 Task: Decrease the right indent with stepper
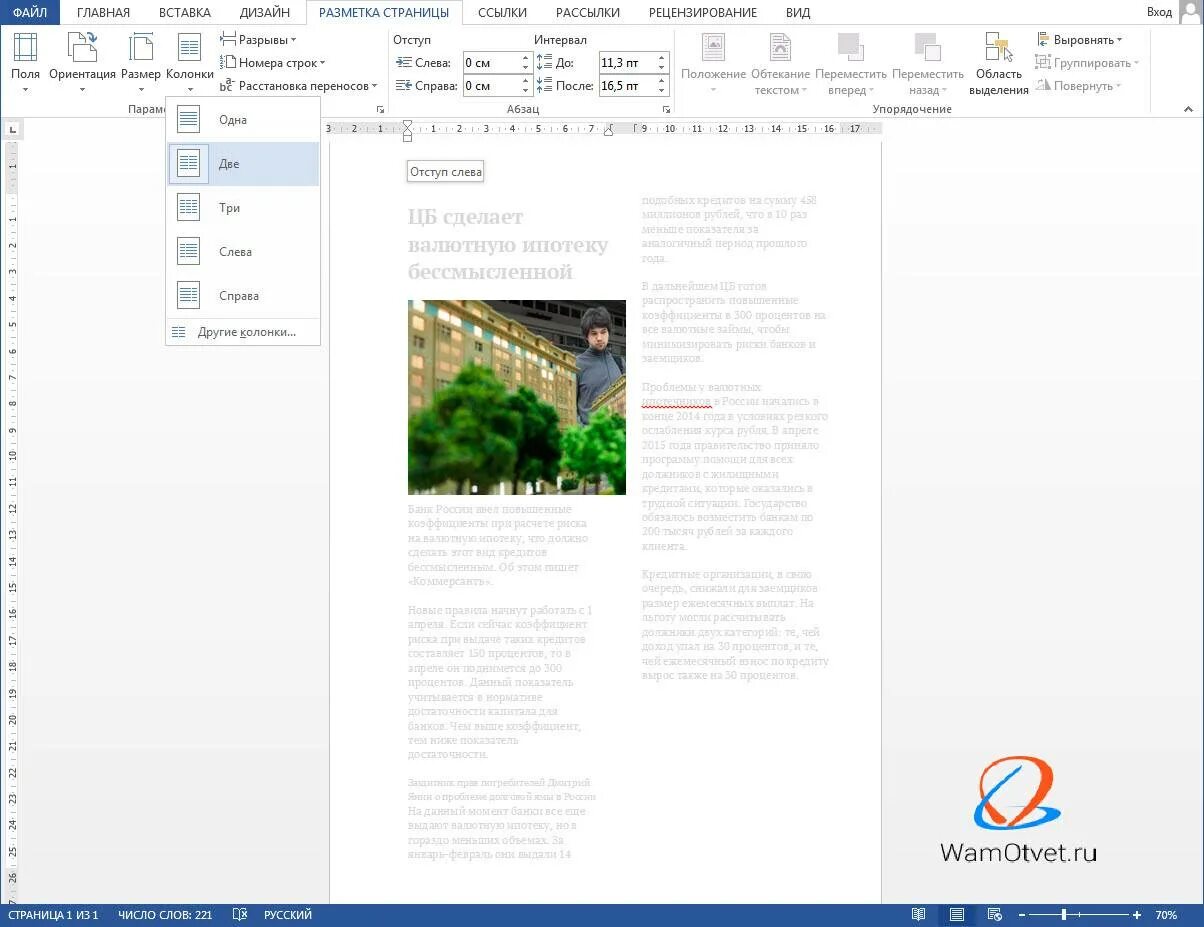pos(526,91)
